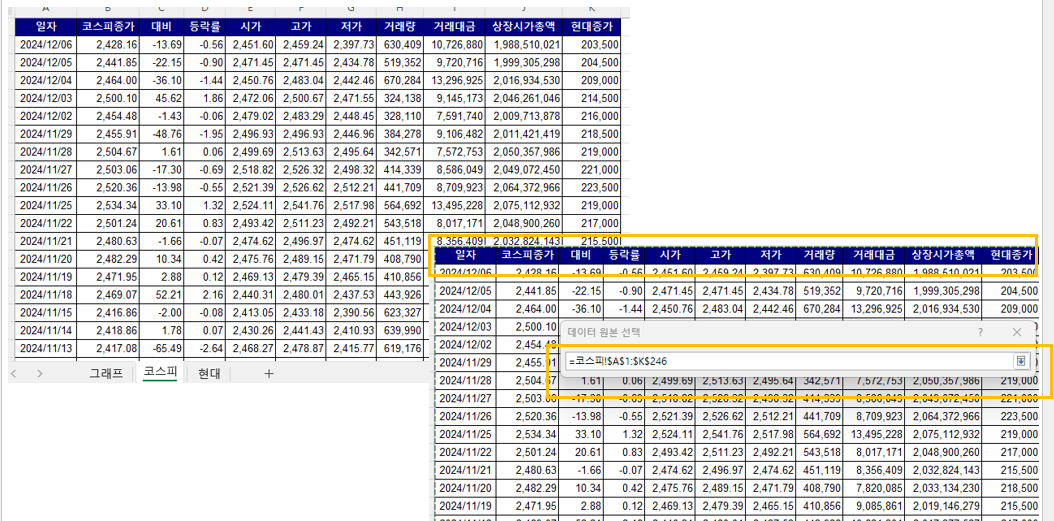1054x521 pixels.
Task: Select 2024/12/05 date in worksheet behind dialog
Action: point(467,290)
